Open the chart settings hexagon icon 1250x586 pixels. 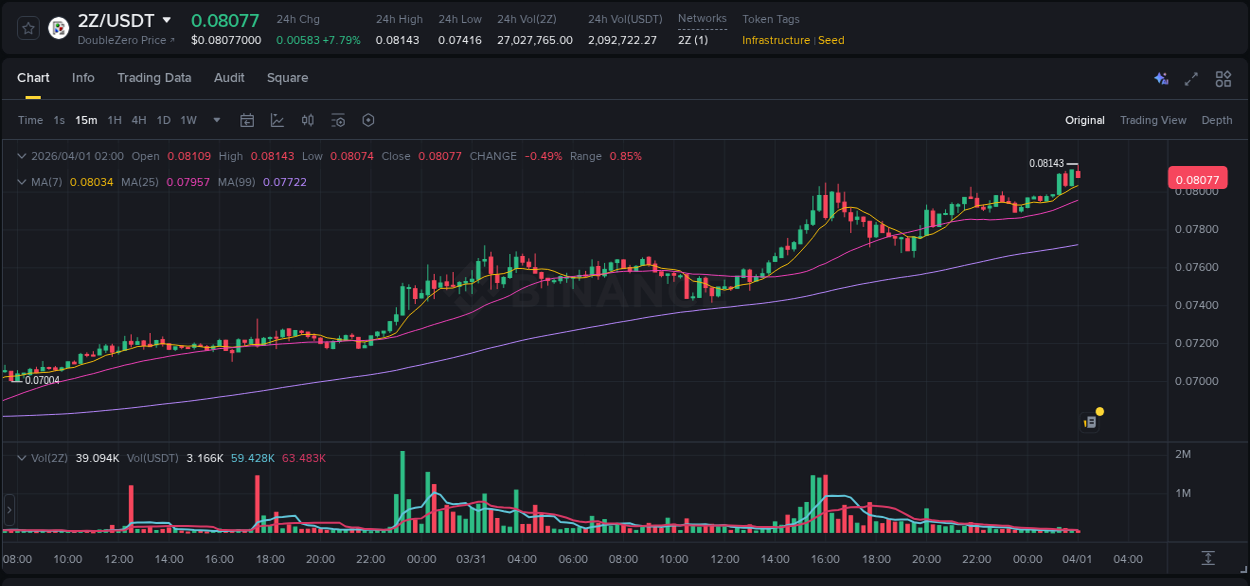[x=368, y=120]
